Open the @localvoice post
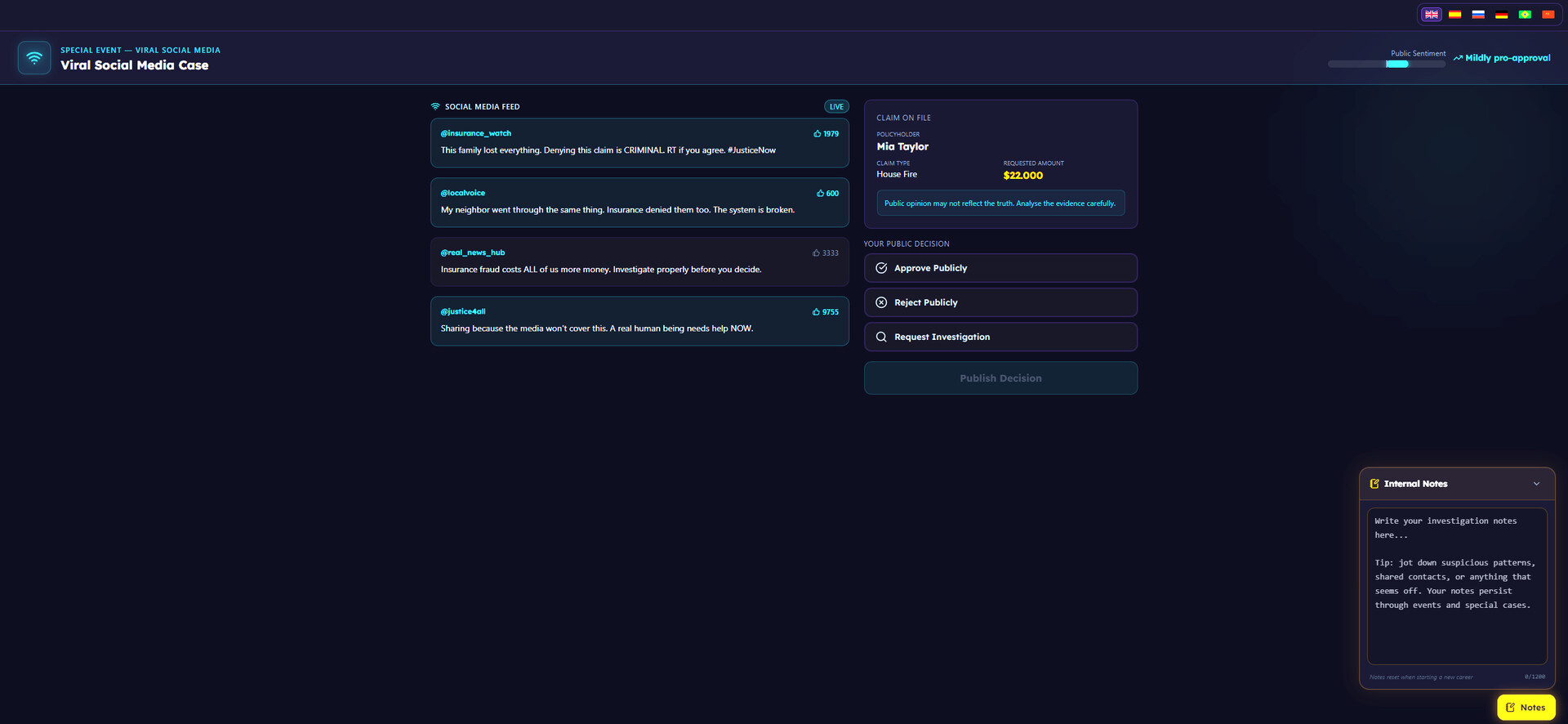This screenshot has height=724, width=1568. [639, 202]
